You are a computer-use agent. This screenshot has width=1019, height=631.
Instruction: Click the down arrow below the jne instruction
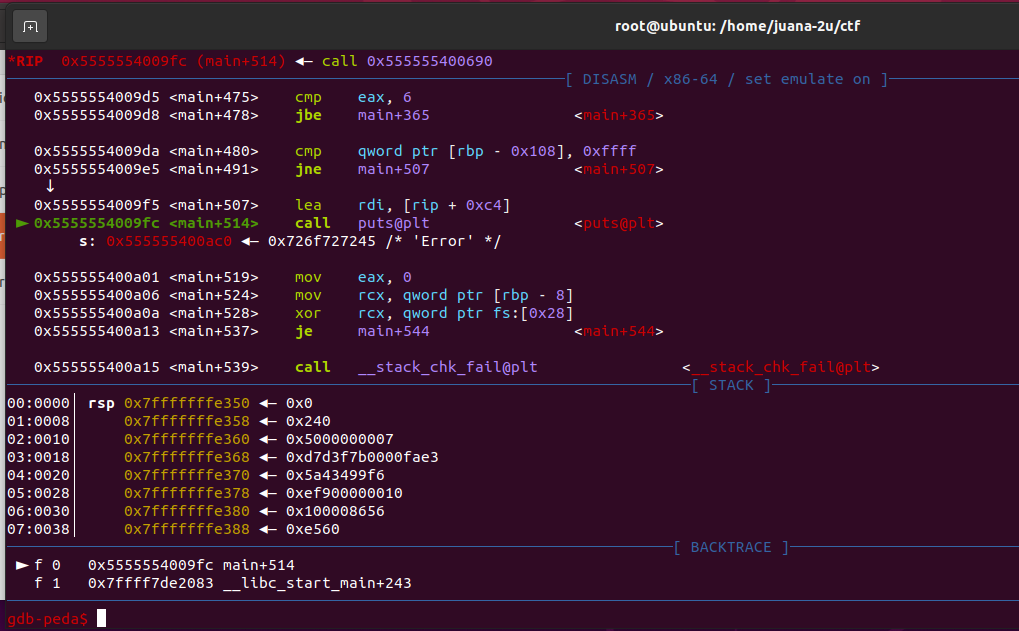(50, 187)
